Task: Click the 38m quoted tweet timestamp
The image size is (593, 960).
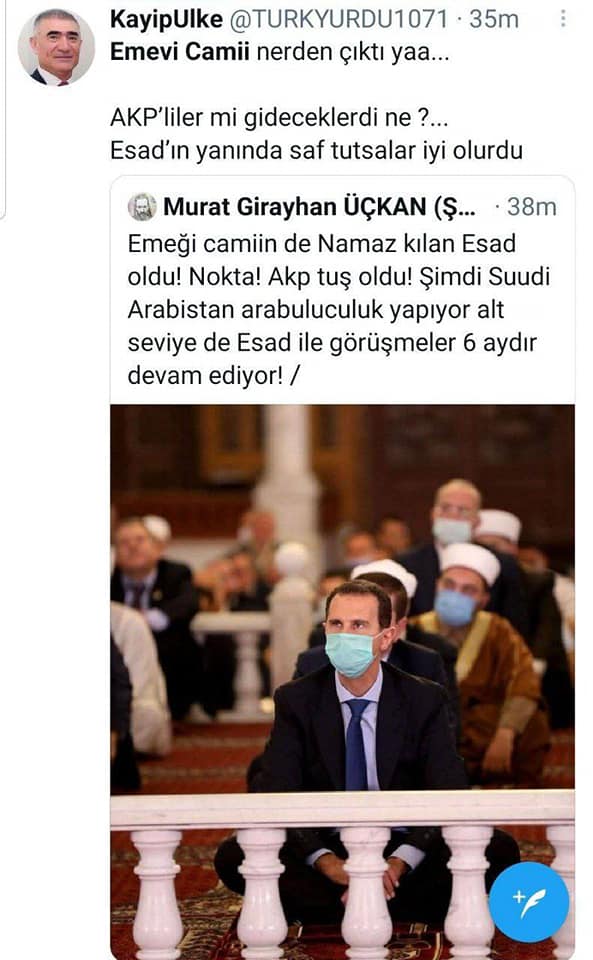Action: click(532, 207)
